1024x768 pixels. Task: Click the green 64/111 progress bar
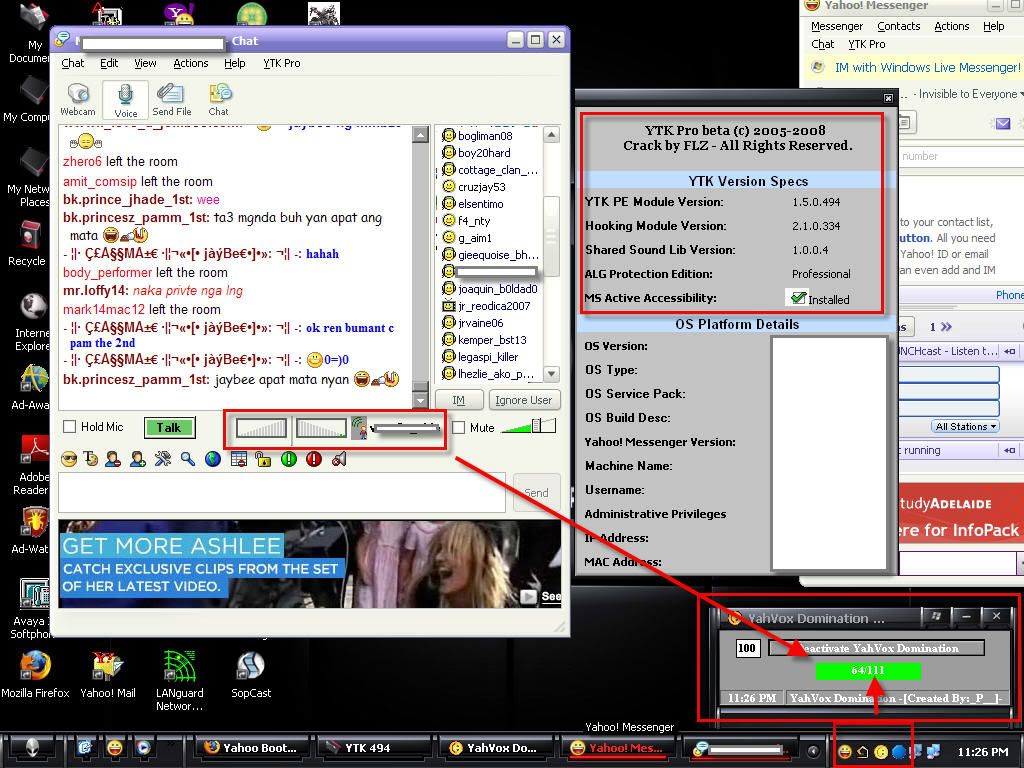(868, 670)
